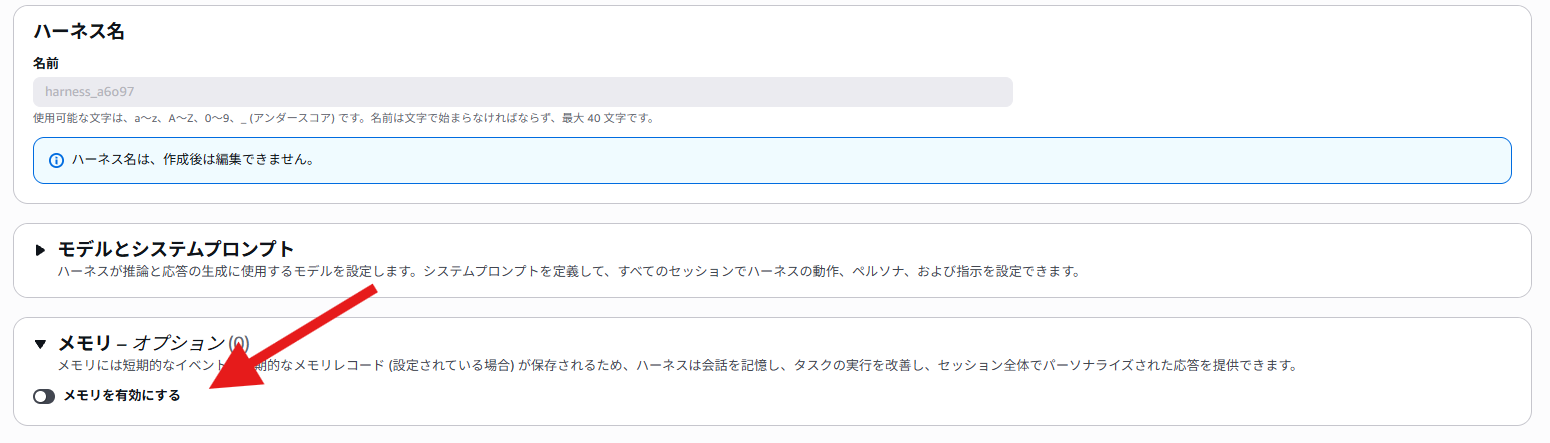Click the ハーネス名 section heading
The height and width of the screenshot is (443, 1550).
(79, 31)
